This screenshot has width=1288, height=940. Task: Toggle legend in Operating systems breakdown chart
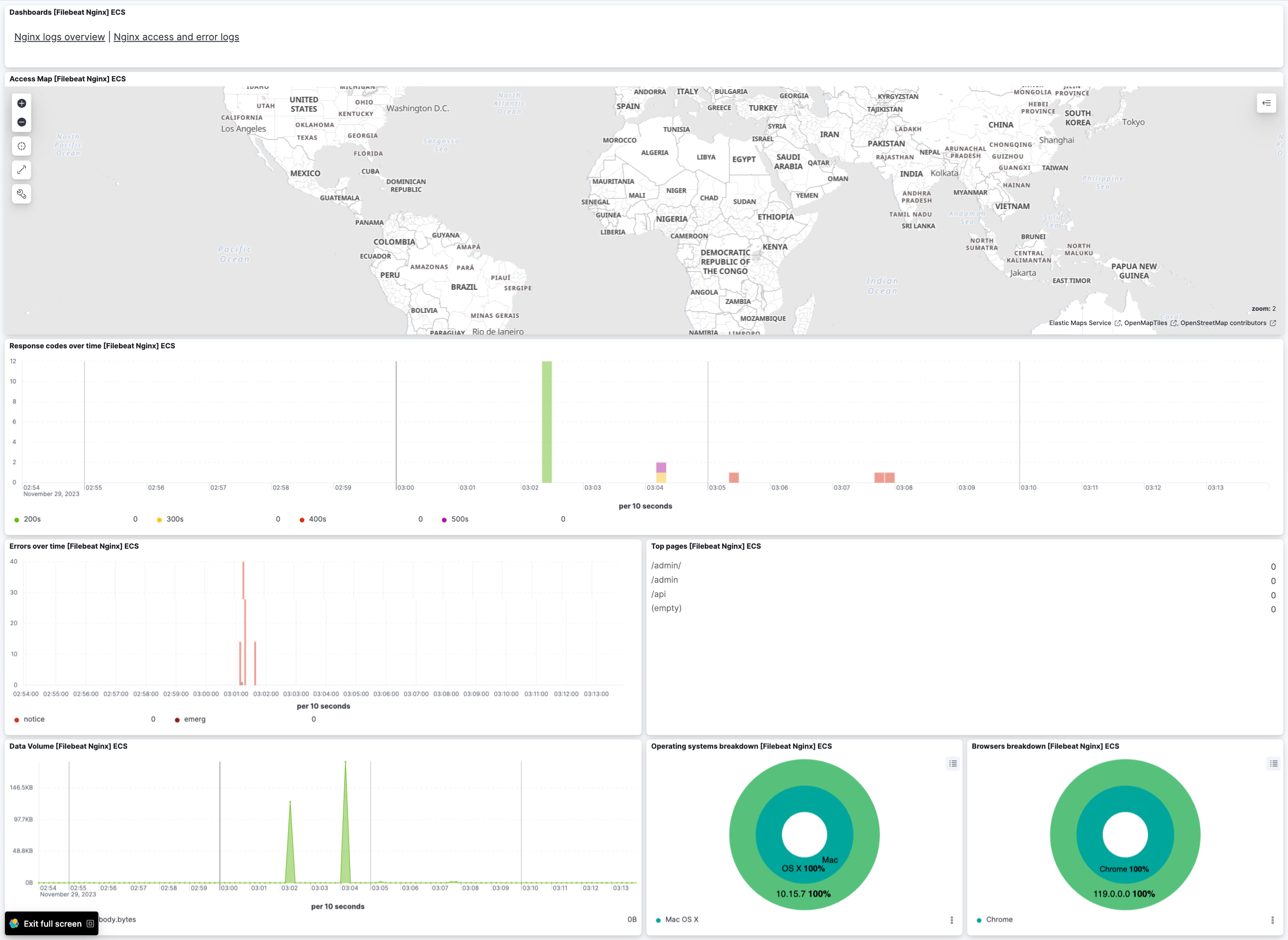click(x=953, y=764)
